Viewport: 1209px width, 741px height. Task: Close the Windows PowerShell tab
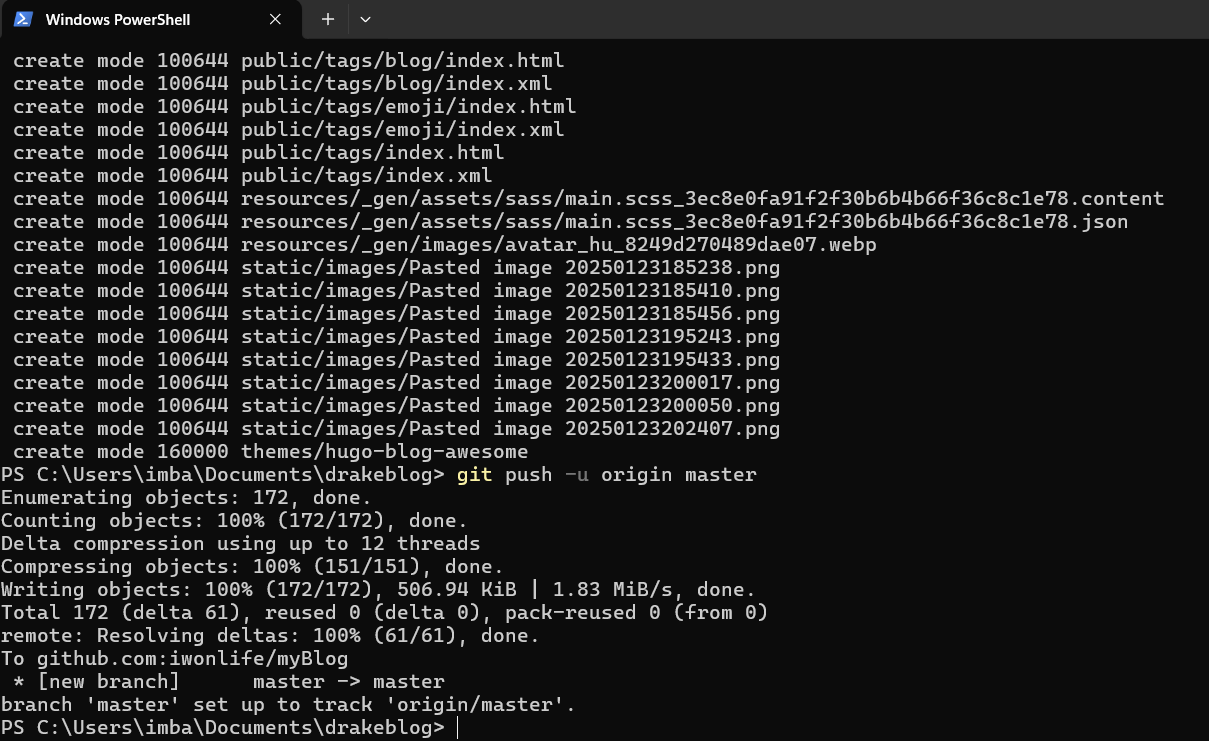tap(276, 19)
